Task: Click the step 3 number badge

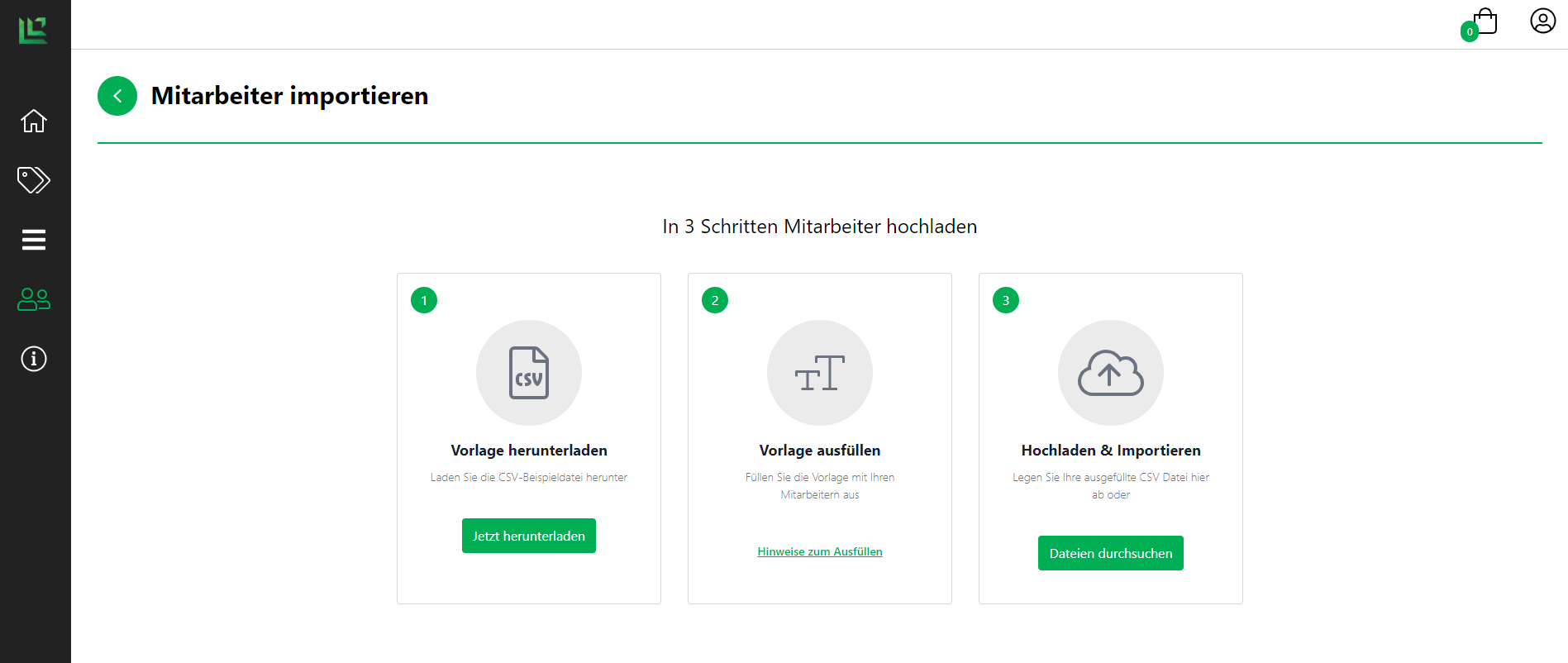Action: (x=1006, y=300)
